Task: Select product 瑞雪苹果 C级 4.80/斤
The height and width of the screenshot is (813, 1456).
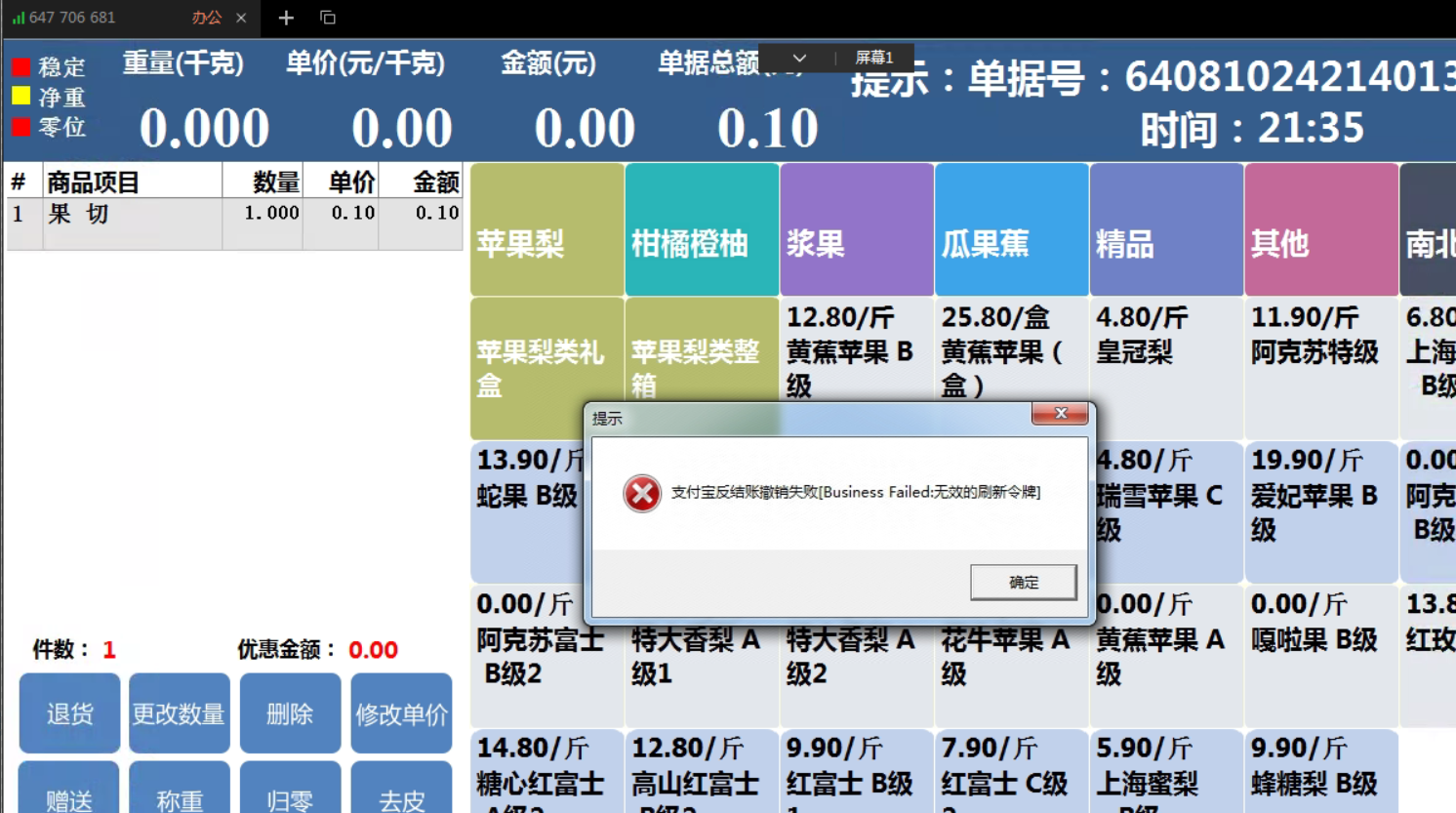Action: click(x=1168, y=512)
